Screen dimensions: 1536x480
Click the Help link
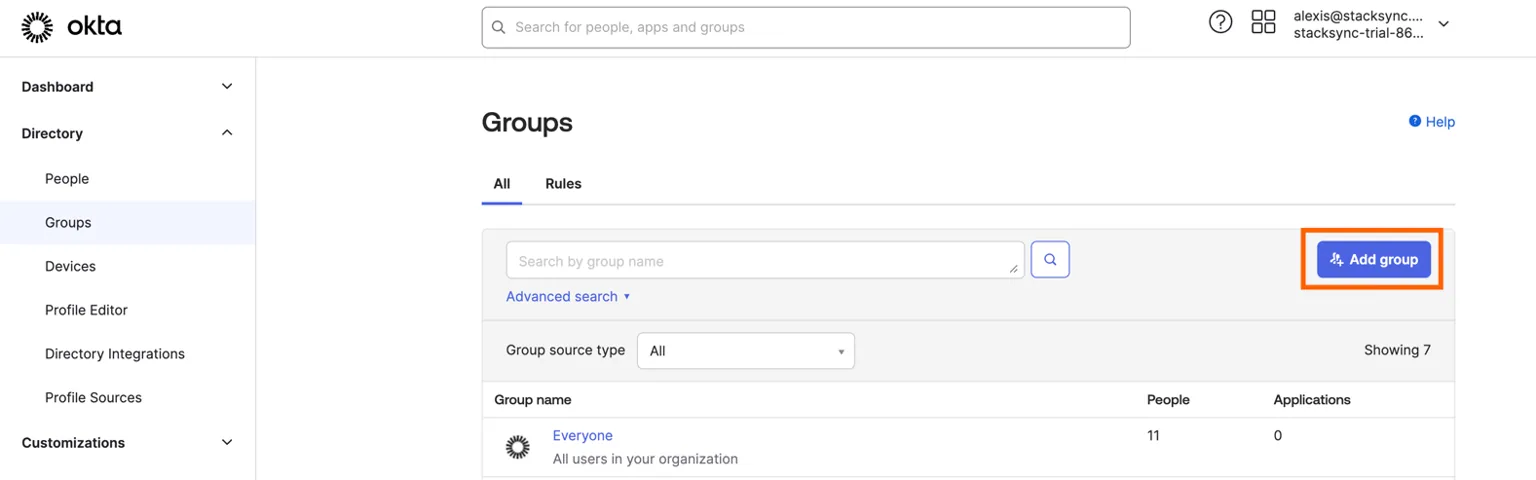coord(1440,122)
